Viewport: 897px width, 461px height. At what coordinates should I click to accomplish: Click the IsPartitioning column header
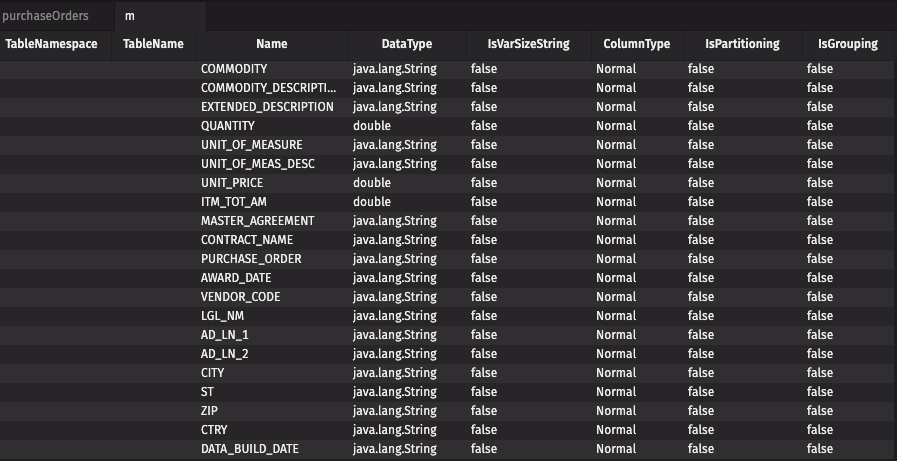(x=743, y=44)
